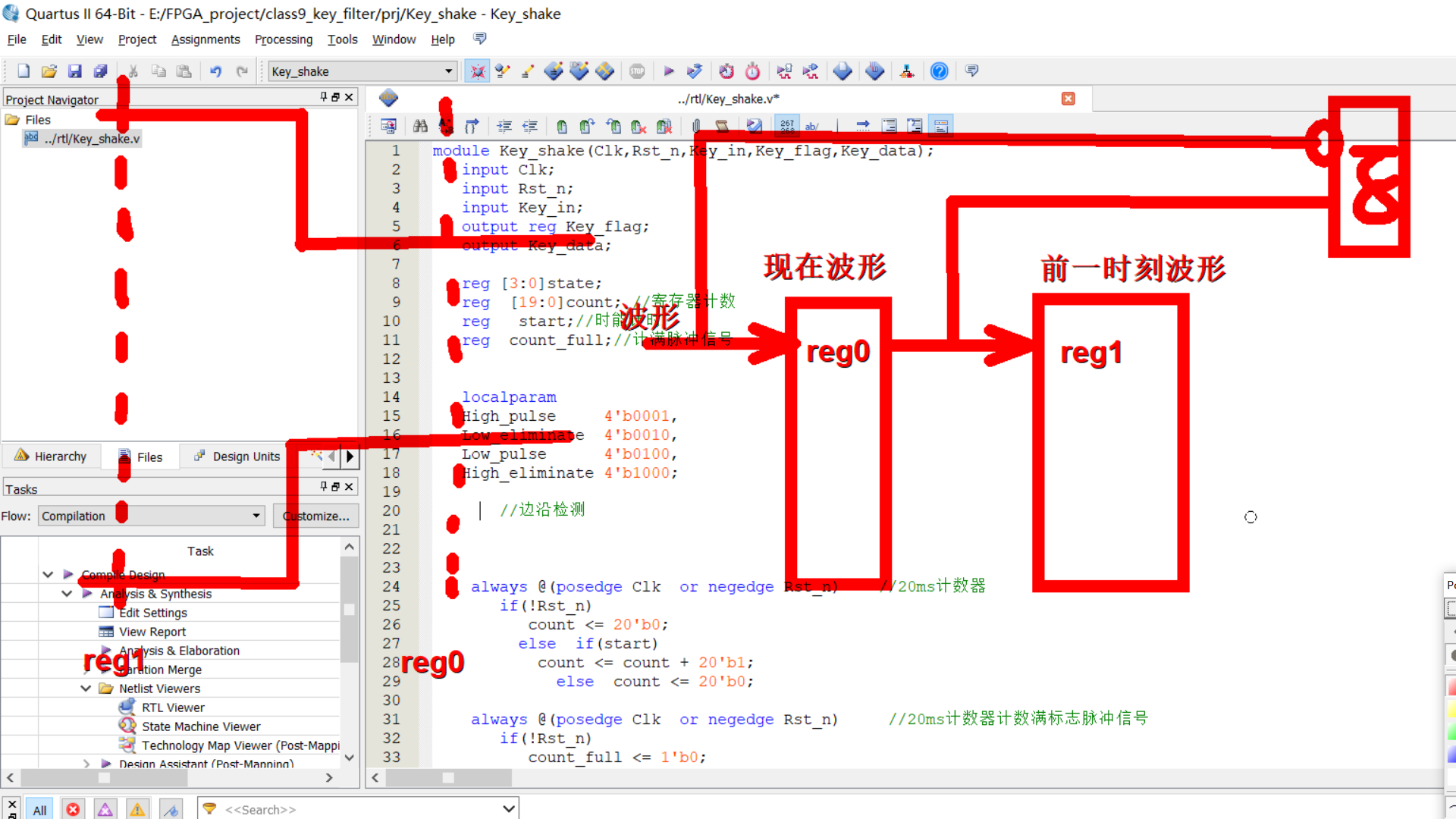The image size is (1456, 819).
Task: Toggle warning messages filter
Action: pyautogui.click(x=137, y=810)
